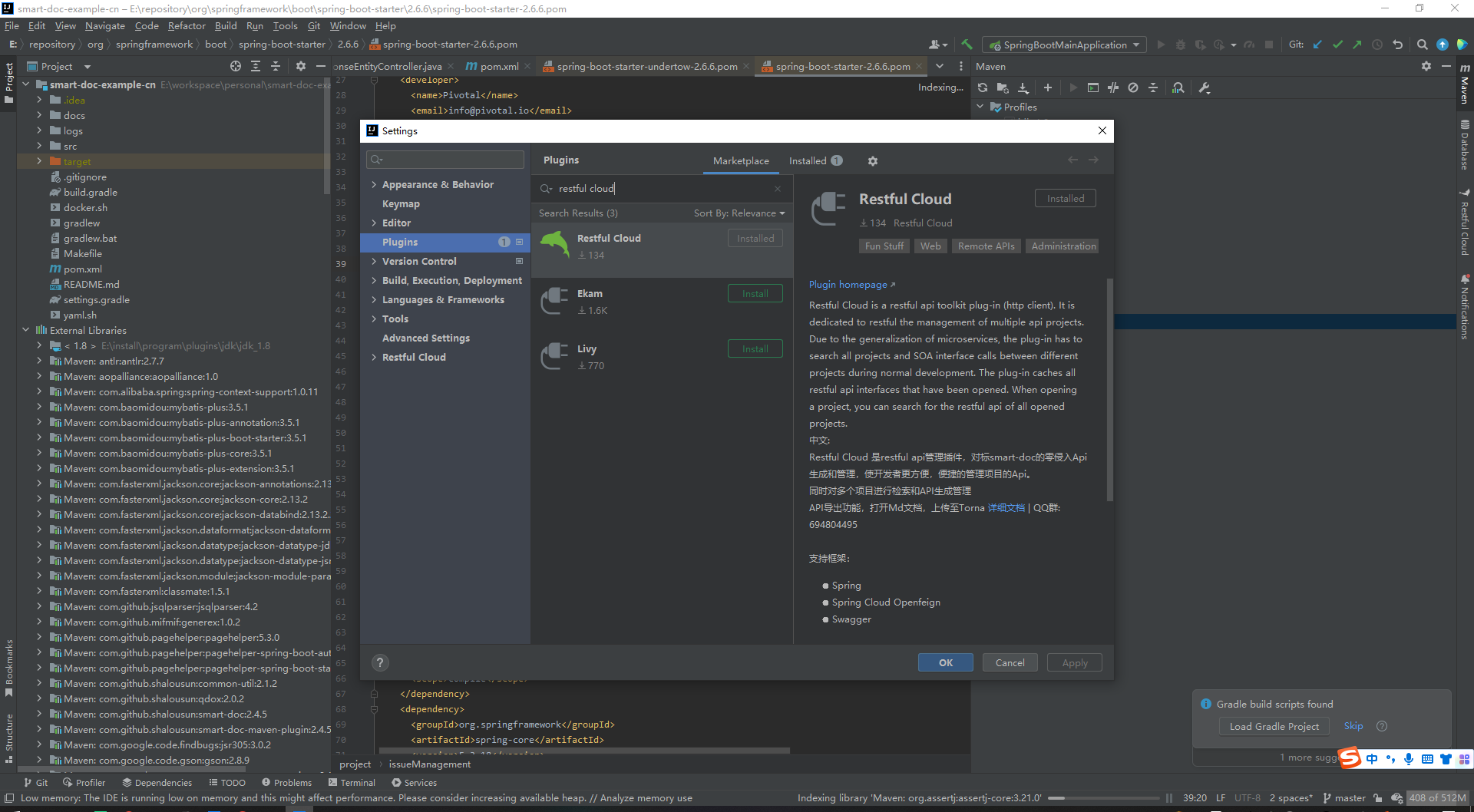Toggle Restful Cloud side tool window
Image resolution: width=1474 pixels, height=812 pixels.
pyautogui.click(x=1465, y=223)
